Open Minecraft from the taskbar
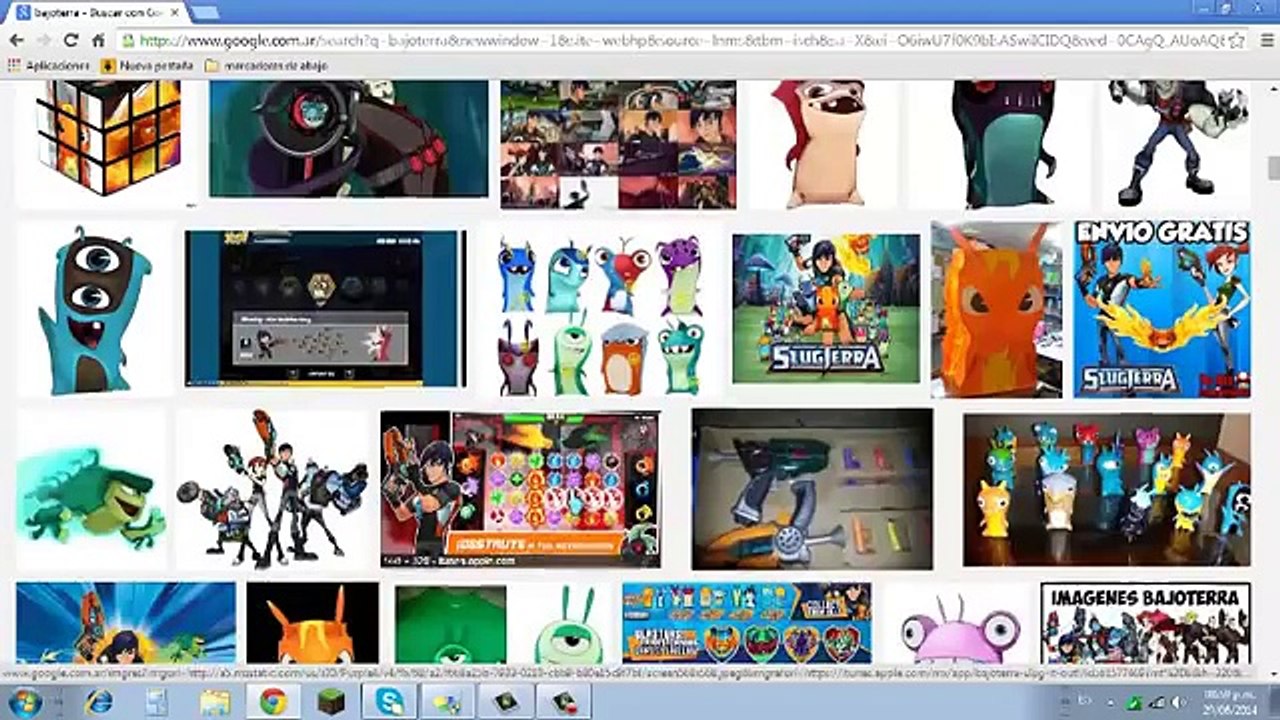 331,702
